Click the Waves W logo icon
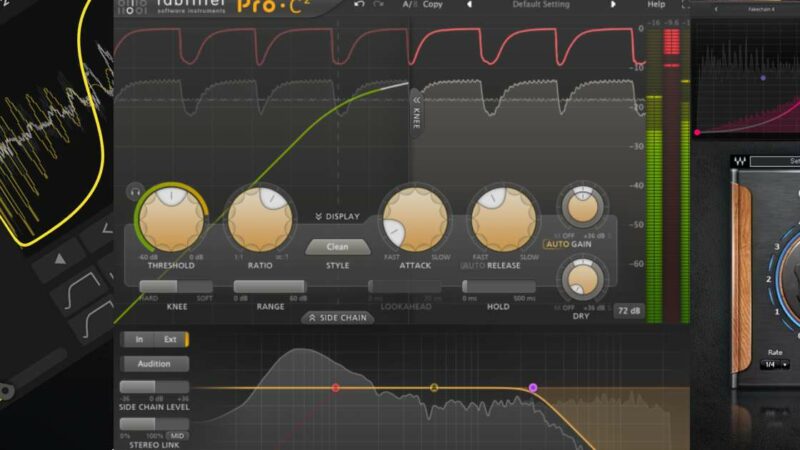This screenshot has height=450, width=800. pos(740,162)
